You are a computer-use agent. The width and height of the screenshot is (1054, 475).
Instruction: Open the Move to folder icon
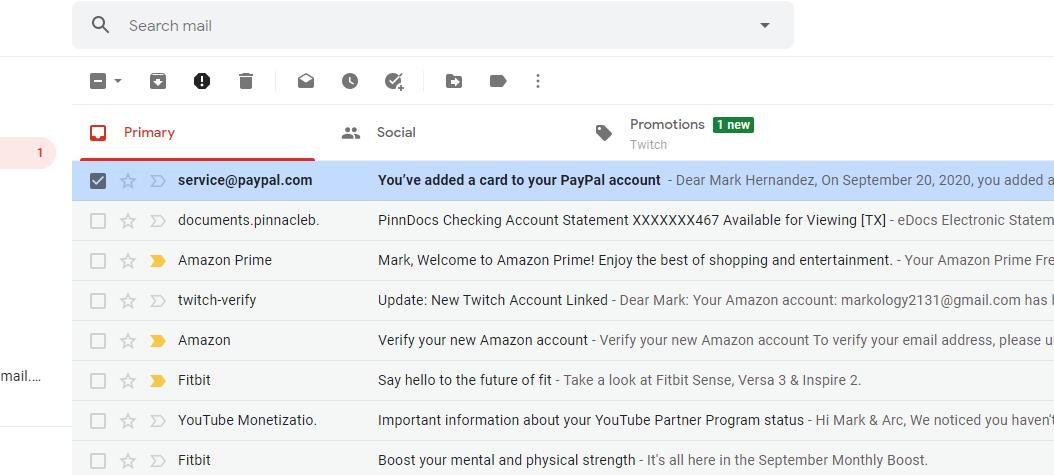pyautogui.click(x=454, y=81)
